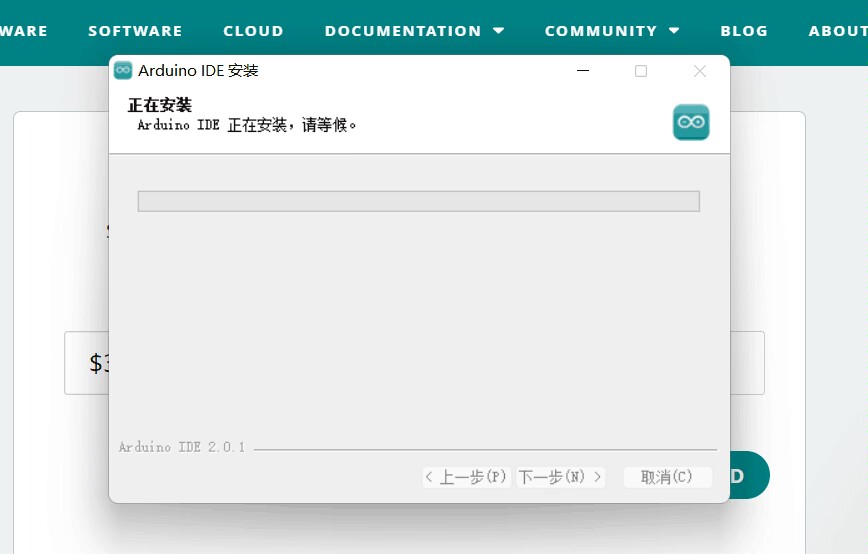Image resolution: width=868 pixels, height=554 pixels.
Task: Minimize the Arduino IDE installer window
Action: (583, 71)
